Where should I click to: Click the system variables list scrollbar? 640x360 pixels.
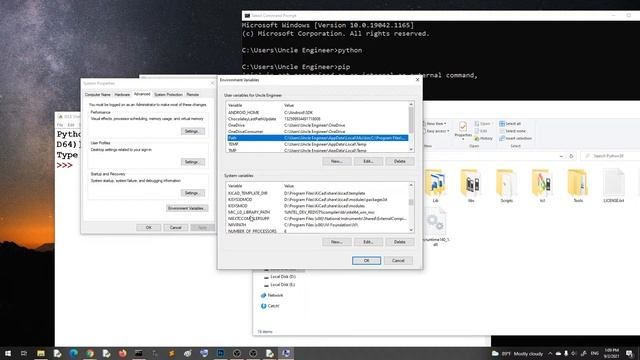click(x=411, y=202)
